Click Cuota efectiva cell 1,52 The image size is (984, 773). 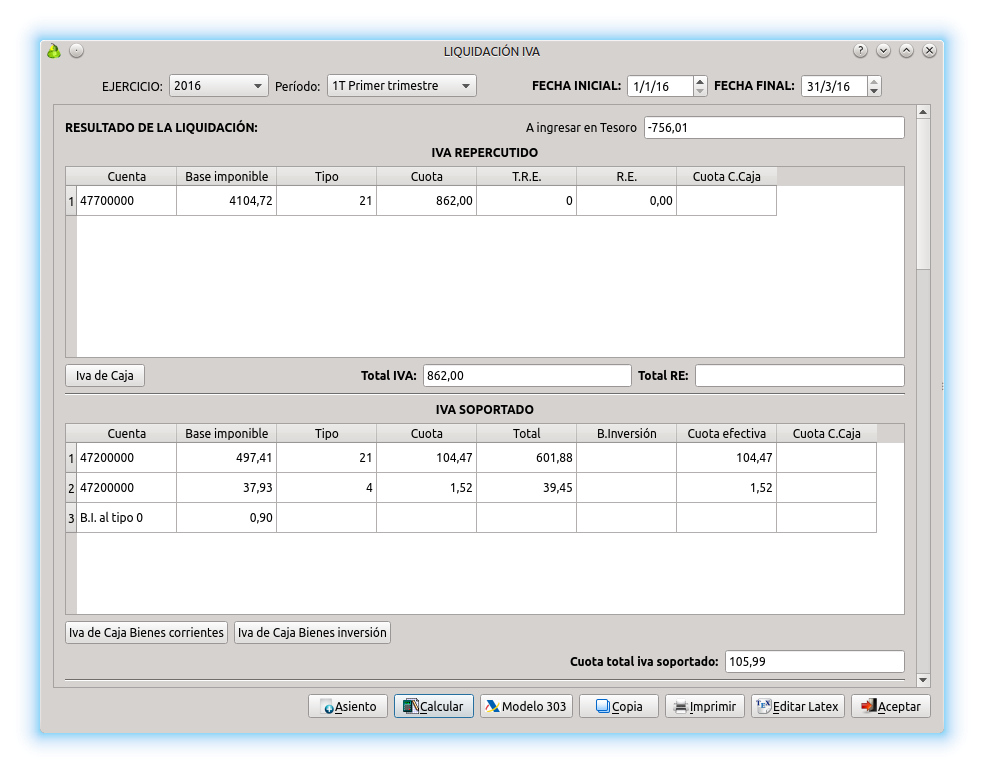(x=727, y=488)
